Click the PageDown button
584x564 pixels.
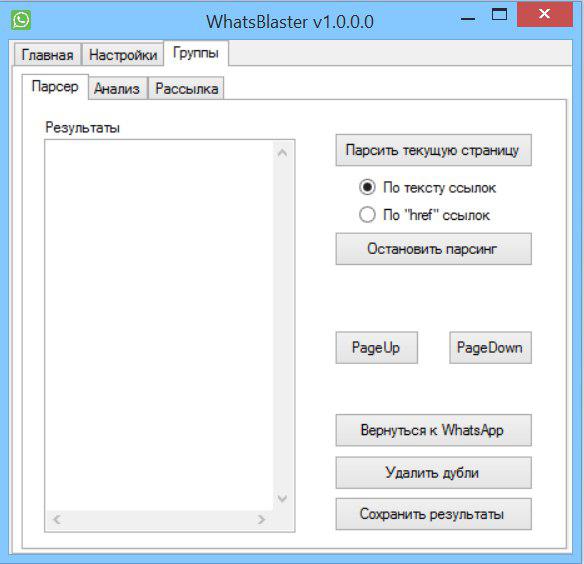click(x=490, y=348)
